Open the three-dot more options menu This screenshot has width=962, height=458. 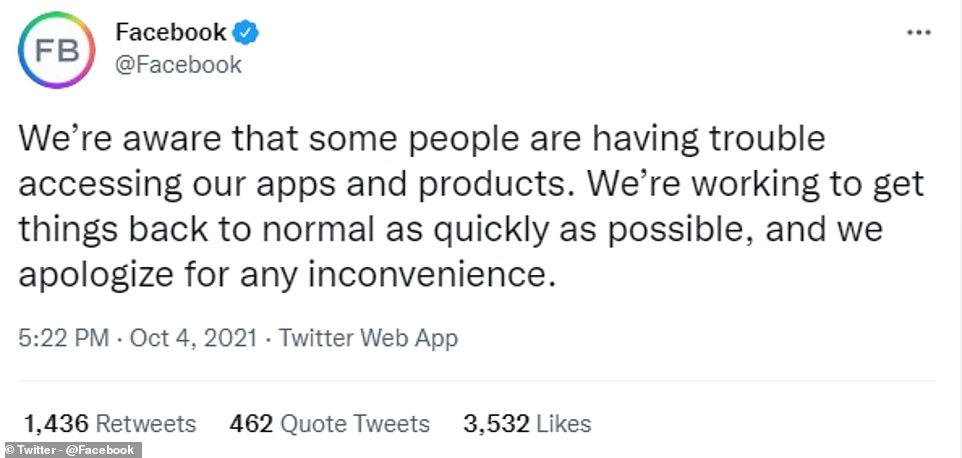click(917, 33)
